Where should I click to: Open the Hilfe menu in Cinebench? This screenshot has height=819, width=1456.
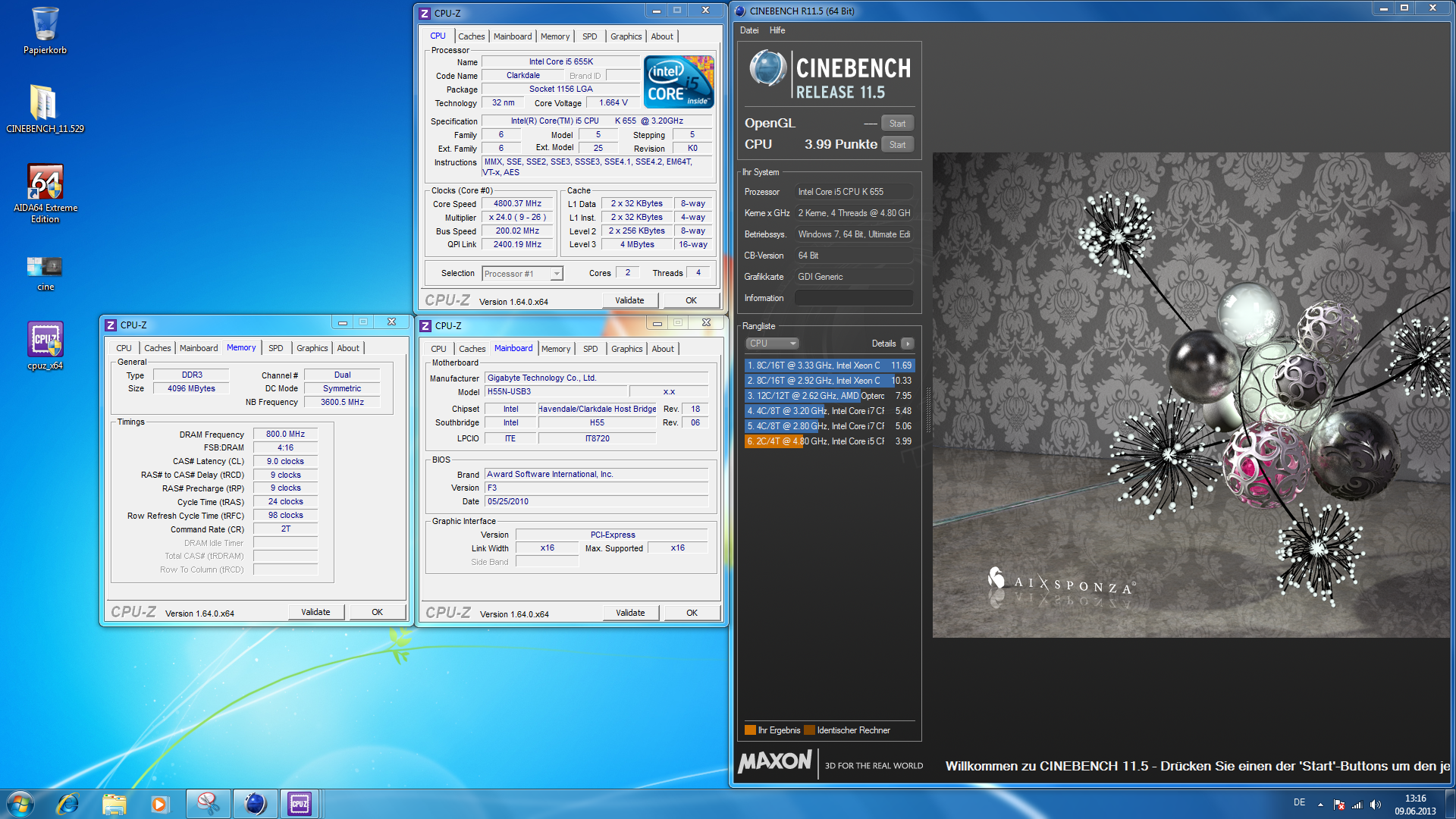click(x=777, y=30)
